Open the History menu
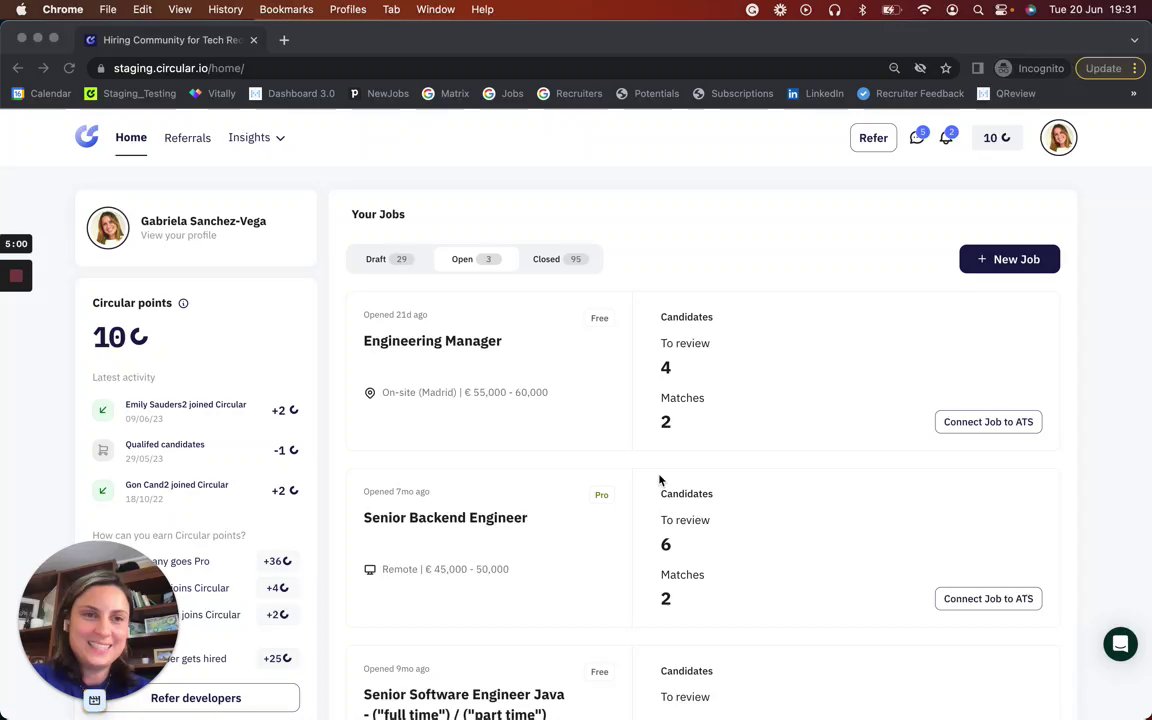1152x720 pixels. coord(225,10)
